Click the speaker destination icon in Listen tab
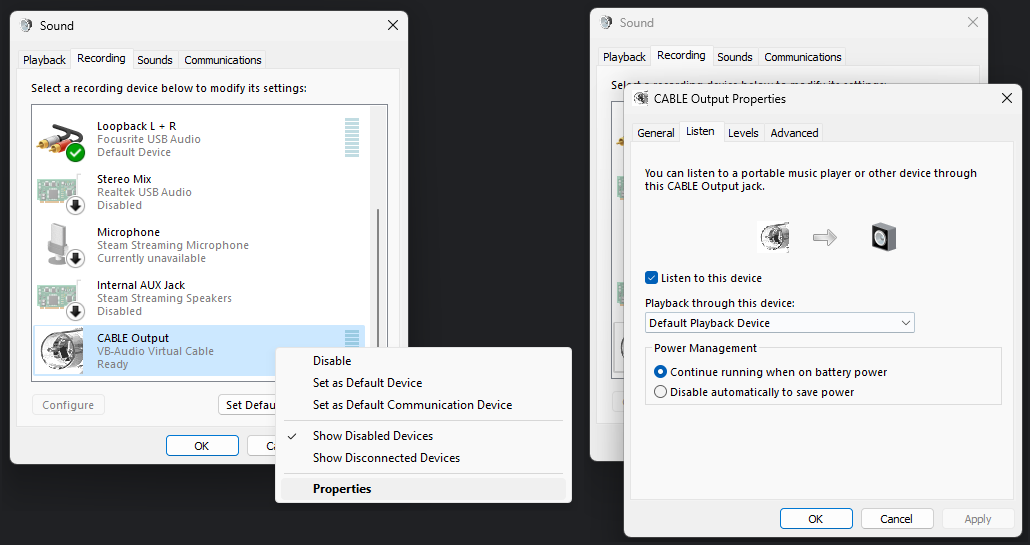 pos(884,237)
